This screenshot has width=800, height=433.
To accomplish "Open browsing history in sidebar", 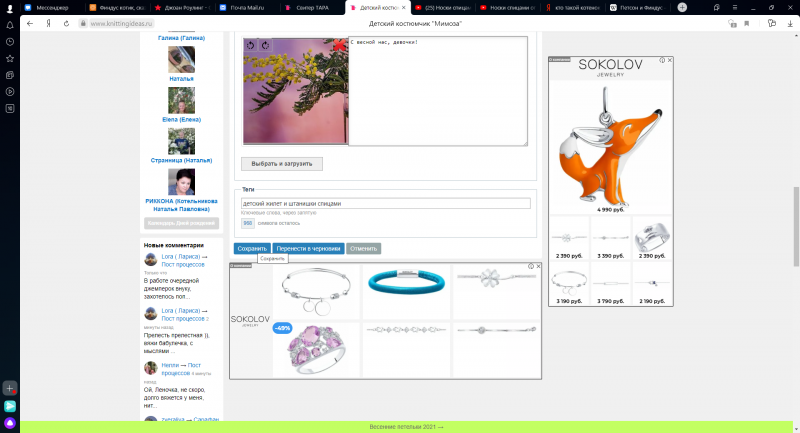I will [x=10, y=42].
